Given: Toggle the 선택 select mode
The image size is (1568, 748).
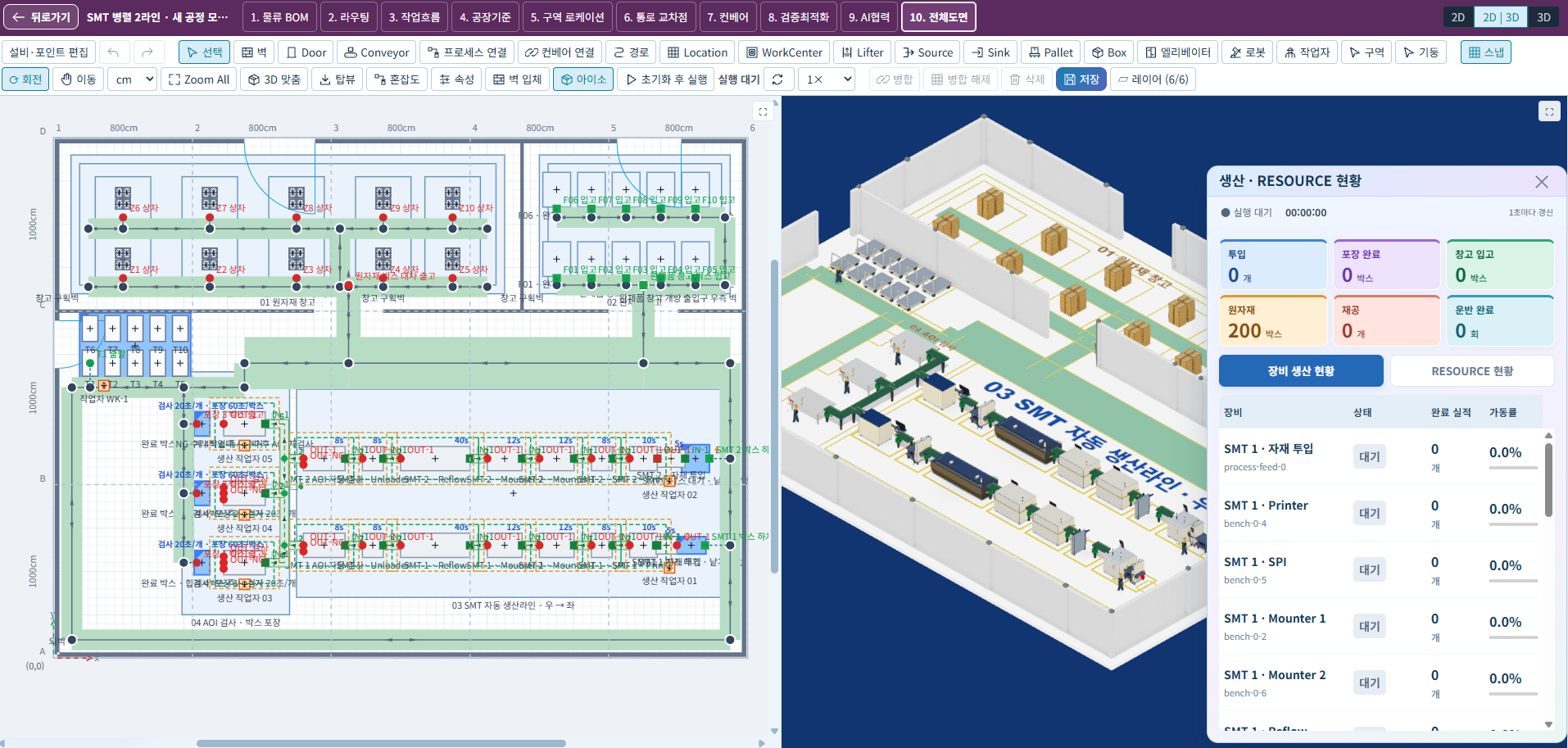Looking at the screenshot, I should (x=204, y=52).
